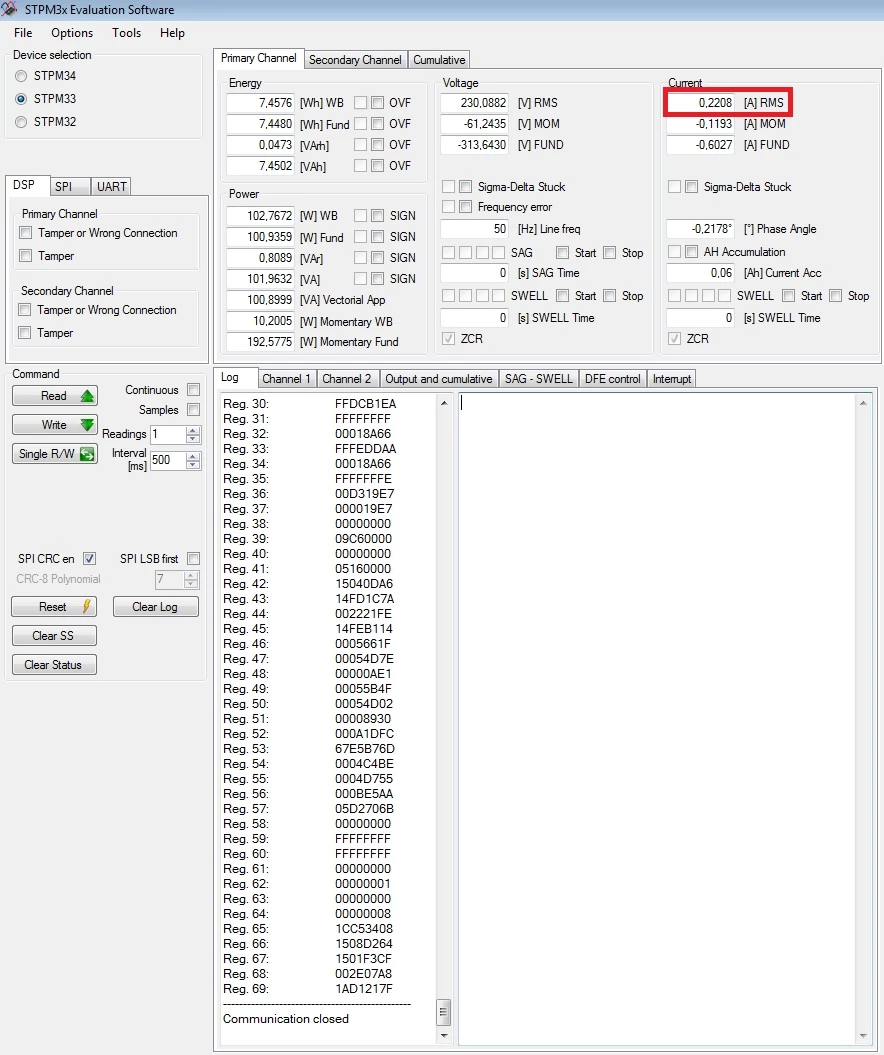Click the log list scroll down arrow
This screenshot has height=1055, width=884.
coord(443,1035)
